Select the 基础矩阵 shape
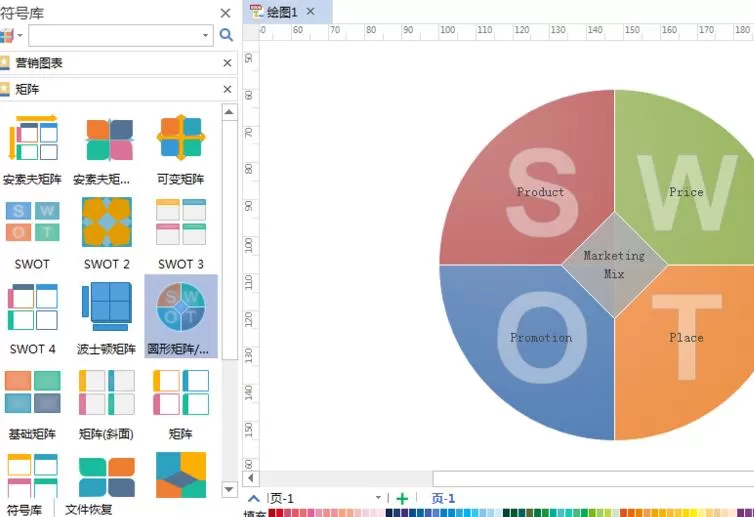 coord(32,392)
